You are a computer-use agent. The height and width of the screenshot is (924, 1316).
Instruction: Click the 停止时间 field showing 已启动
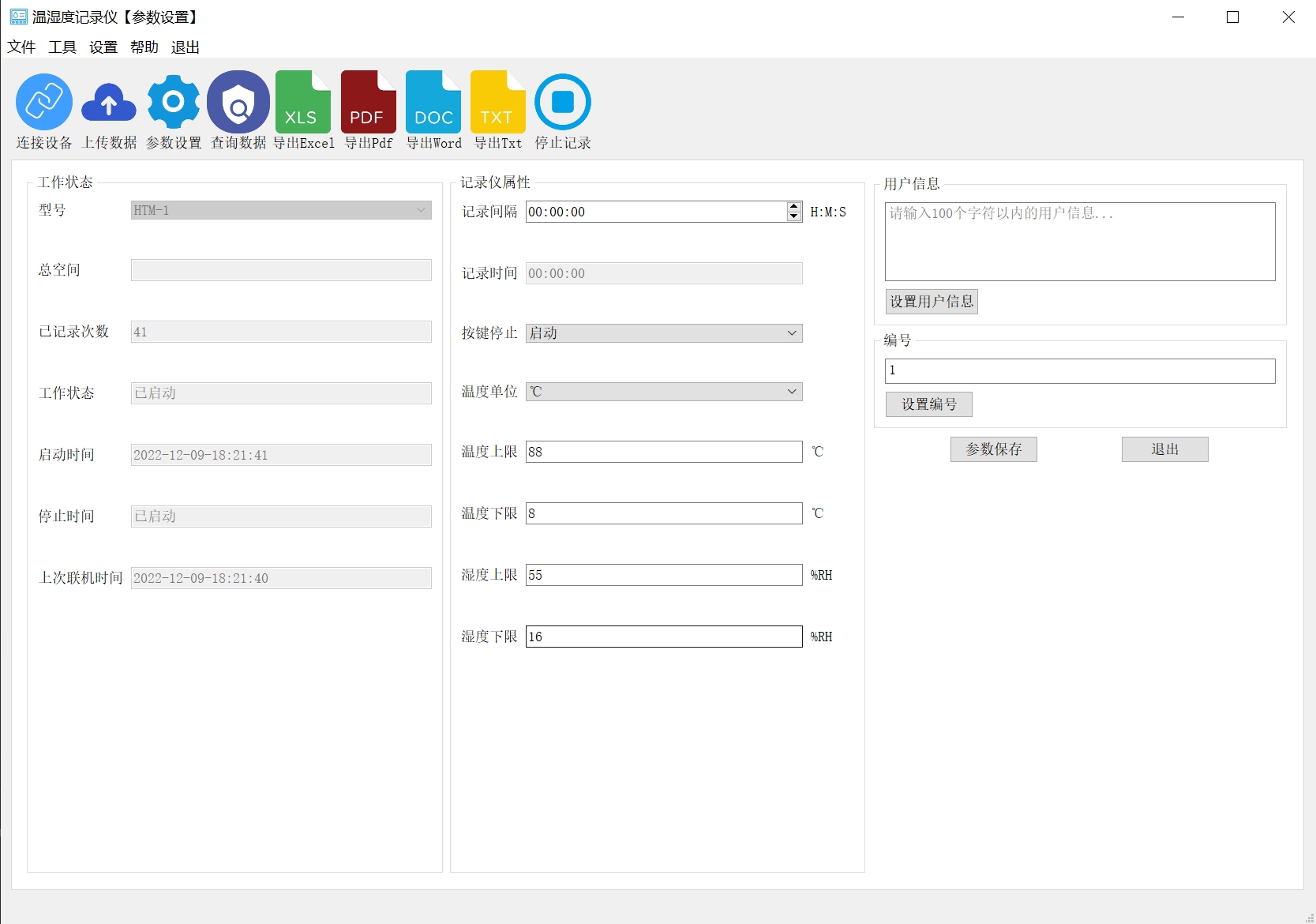pyautogui.click(x=281, y=516)
